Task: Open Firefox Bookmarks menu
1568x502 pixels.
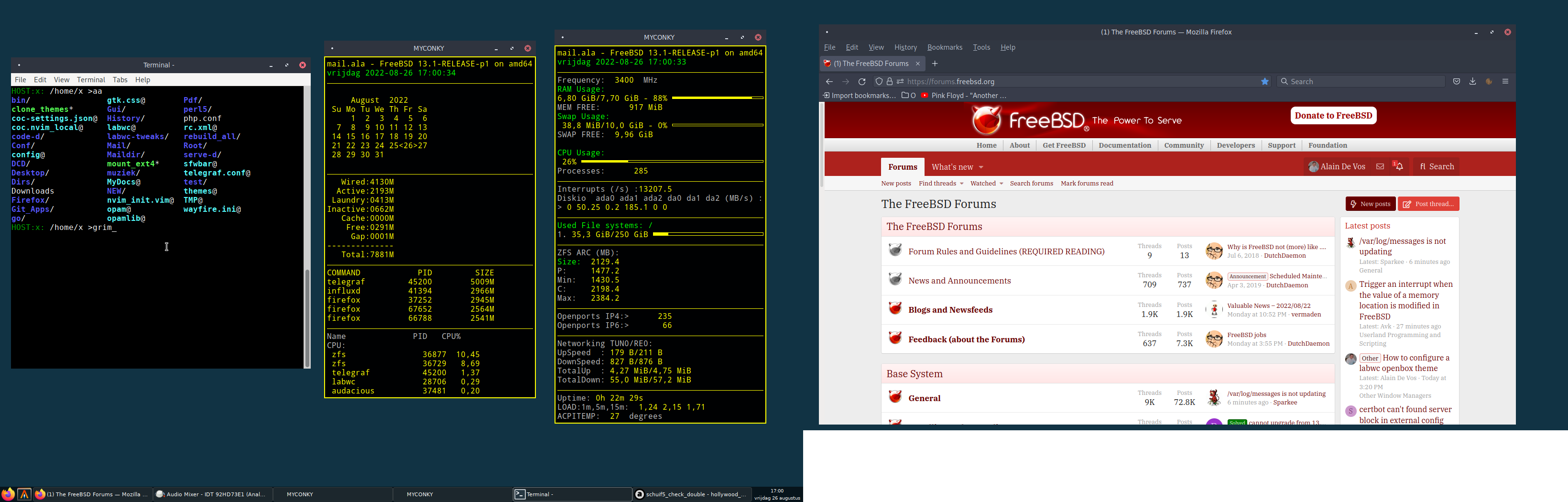Action: click(x=945, y=47)
